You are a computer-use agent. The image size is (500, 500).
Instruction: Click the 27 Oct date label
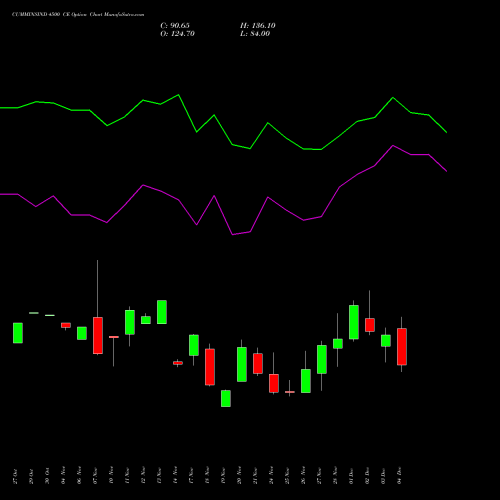[x=15, y=476]
